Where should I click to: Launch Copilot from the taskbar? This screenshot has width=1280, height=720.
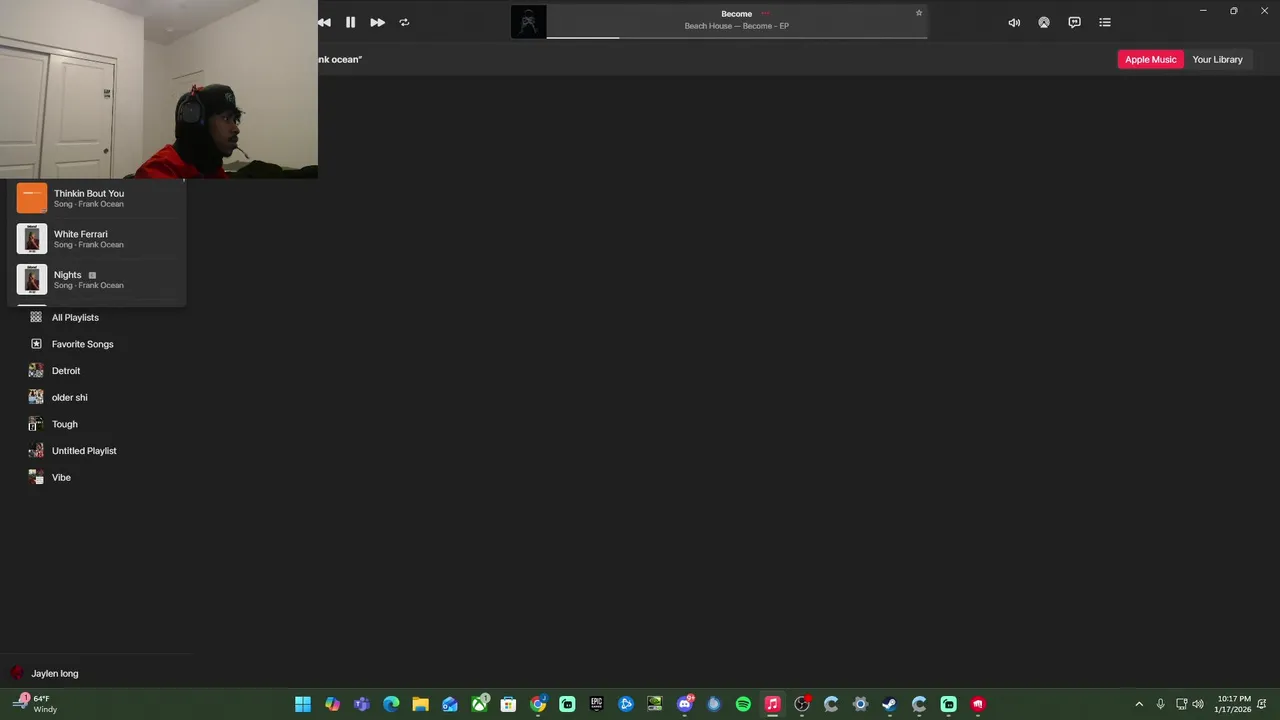point(332,704)
